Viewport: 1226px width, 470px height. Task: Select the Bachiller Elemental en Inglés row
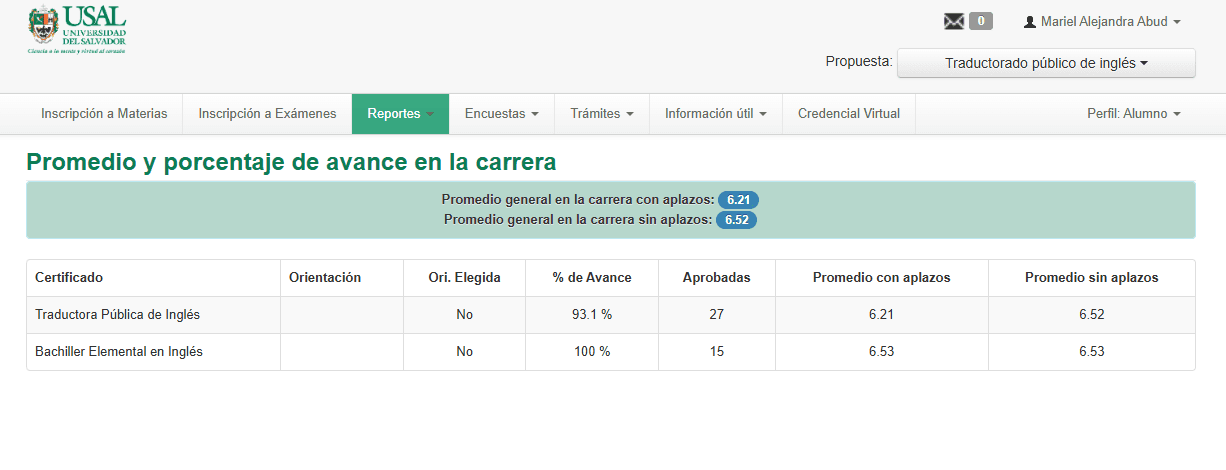(119, 352)
